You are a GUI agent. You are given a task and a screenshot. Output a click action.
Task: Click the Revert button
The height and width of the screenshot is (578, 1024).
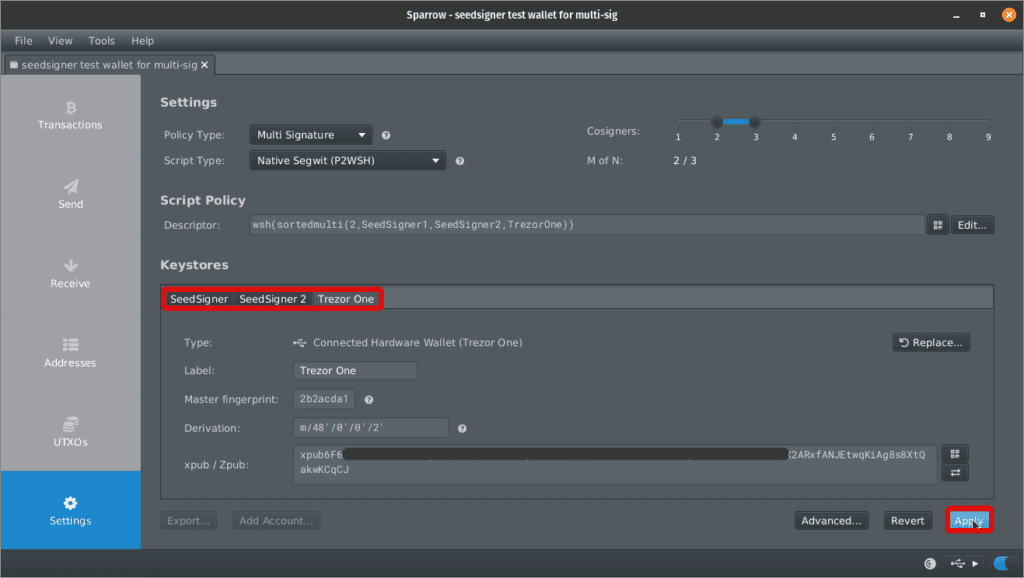click(x=908, y=521)
